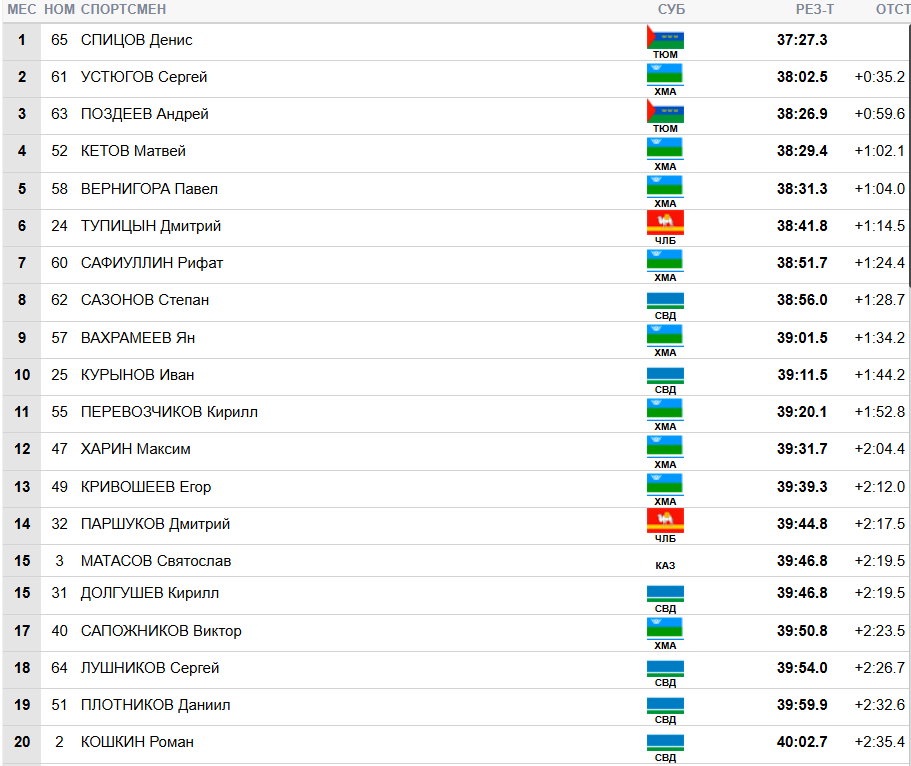Click place number 17 cell
The height and width of the screenshot is (766, 911).
(22, 631)
